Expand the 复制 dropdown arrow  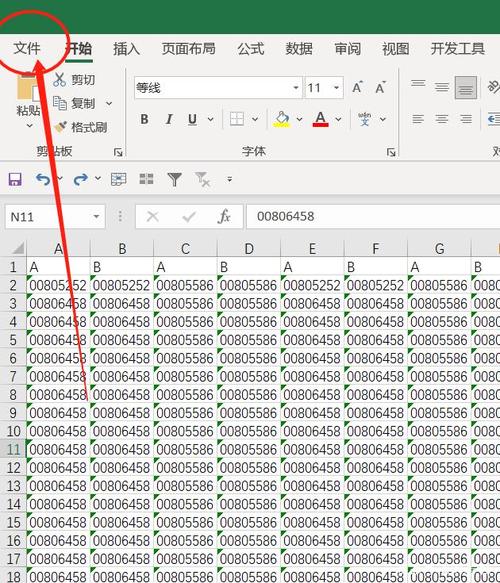(x=109, y=103)
